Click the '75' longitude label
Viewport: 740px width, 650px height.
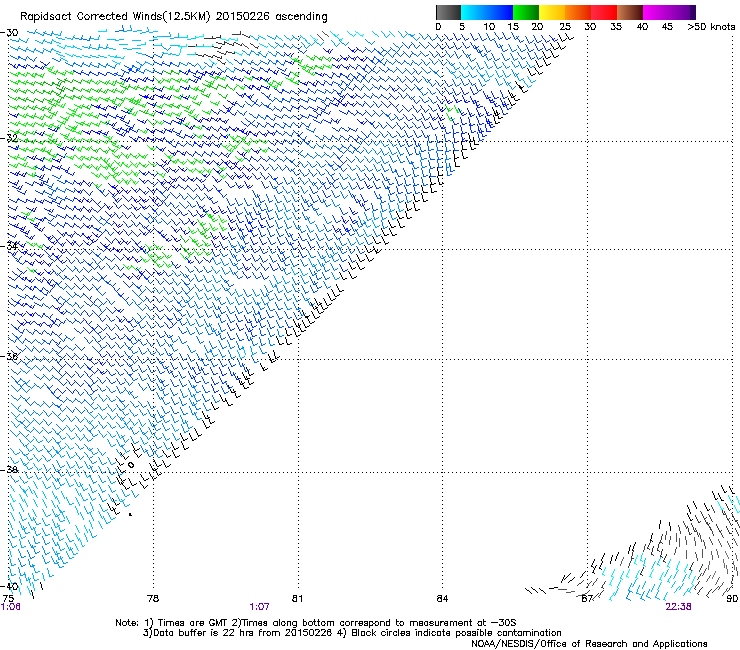click(8, 599)
